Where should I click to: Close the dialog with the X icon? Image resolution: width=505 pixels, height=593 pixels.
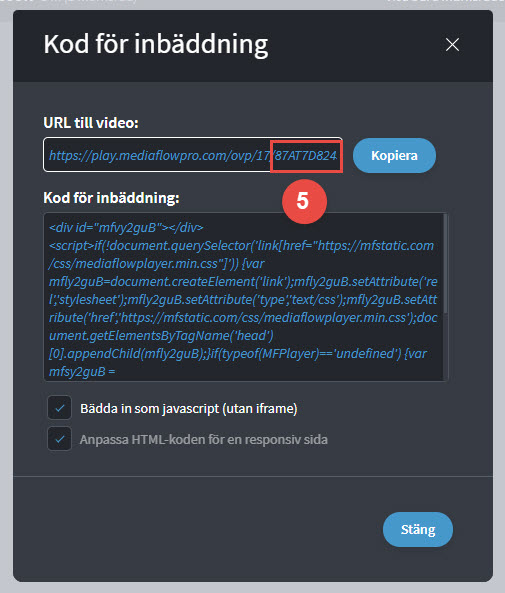[x=452, y=45]
